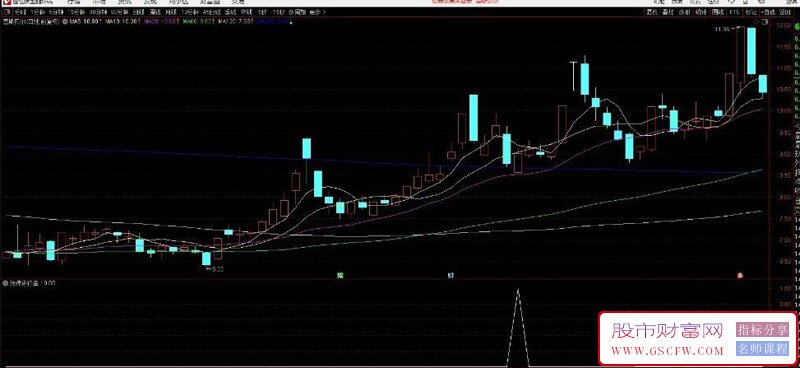Click the red circular marker near chart bottom-right
This screenshot has width=800, height=368.
tap(740, 276)
